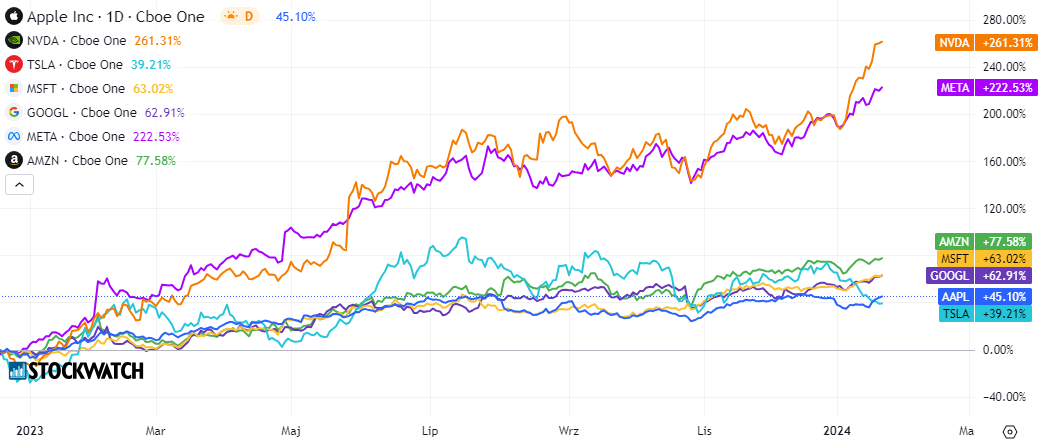
Task: Click the Meta logo icon
Action: pyautogui.click(x=14, y=136)
